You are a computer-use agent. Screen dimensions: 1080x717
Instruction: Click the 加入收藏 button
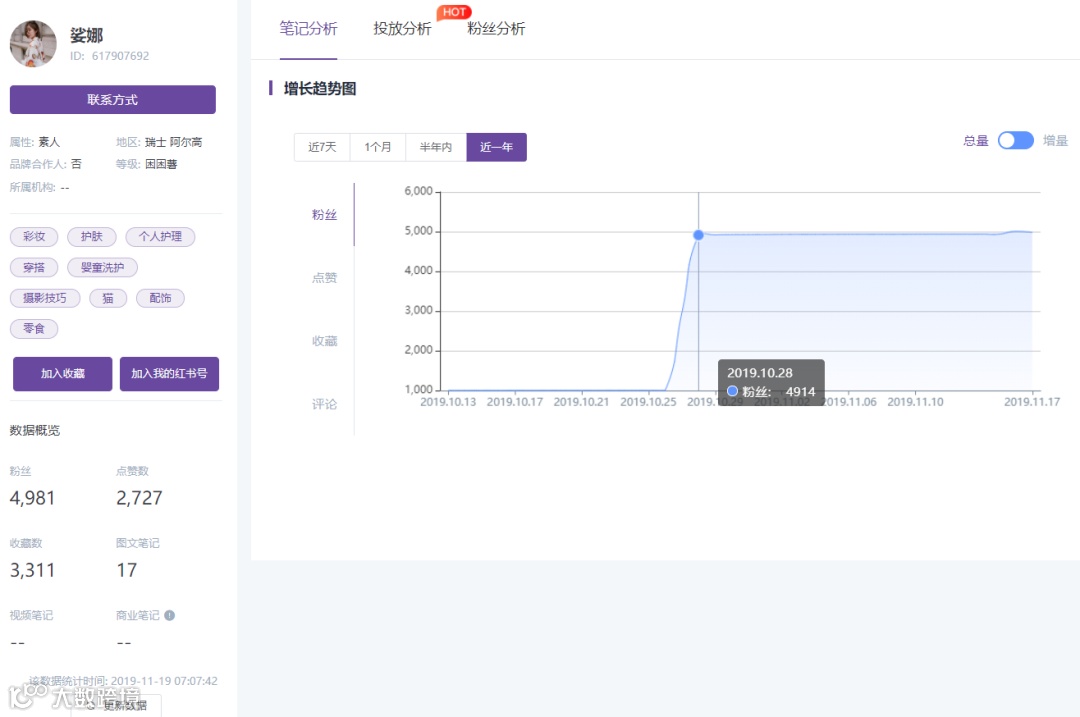point(63,373)
